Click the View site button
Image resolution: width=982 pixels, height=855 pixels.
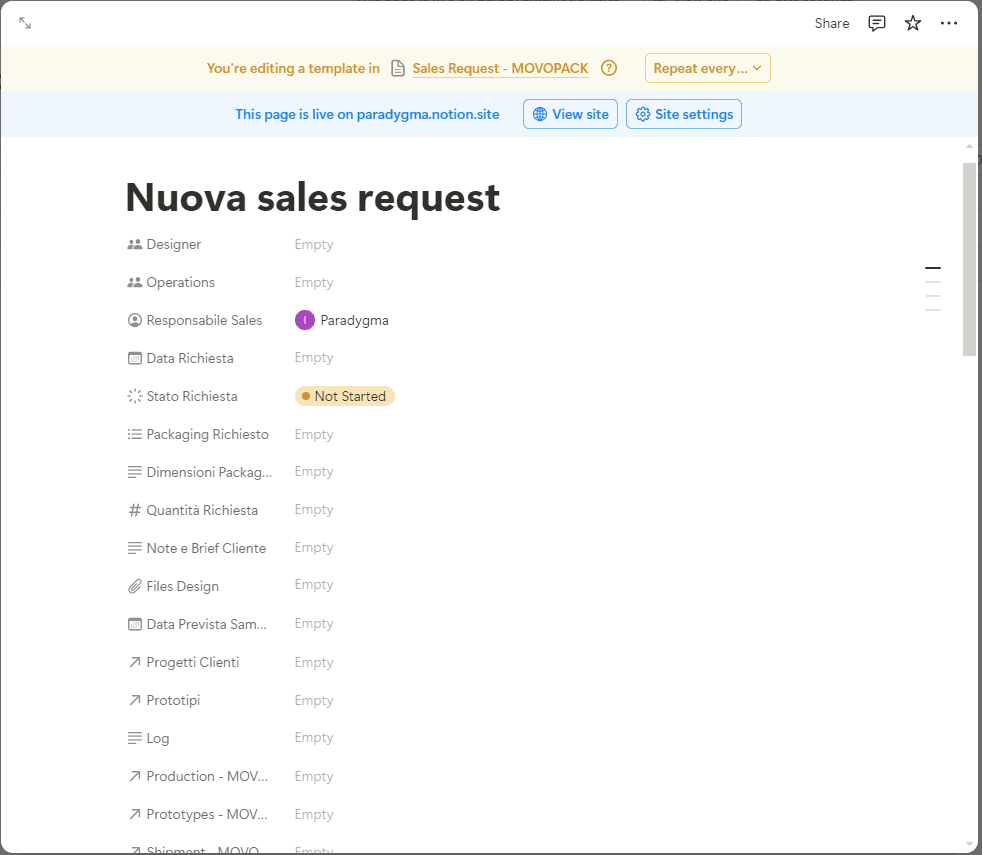[x=570, y=114]
